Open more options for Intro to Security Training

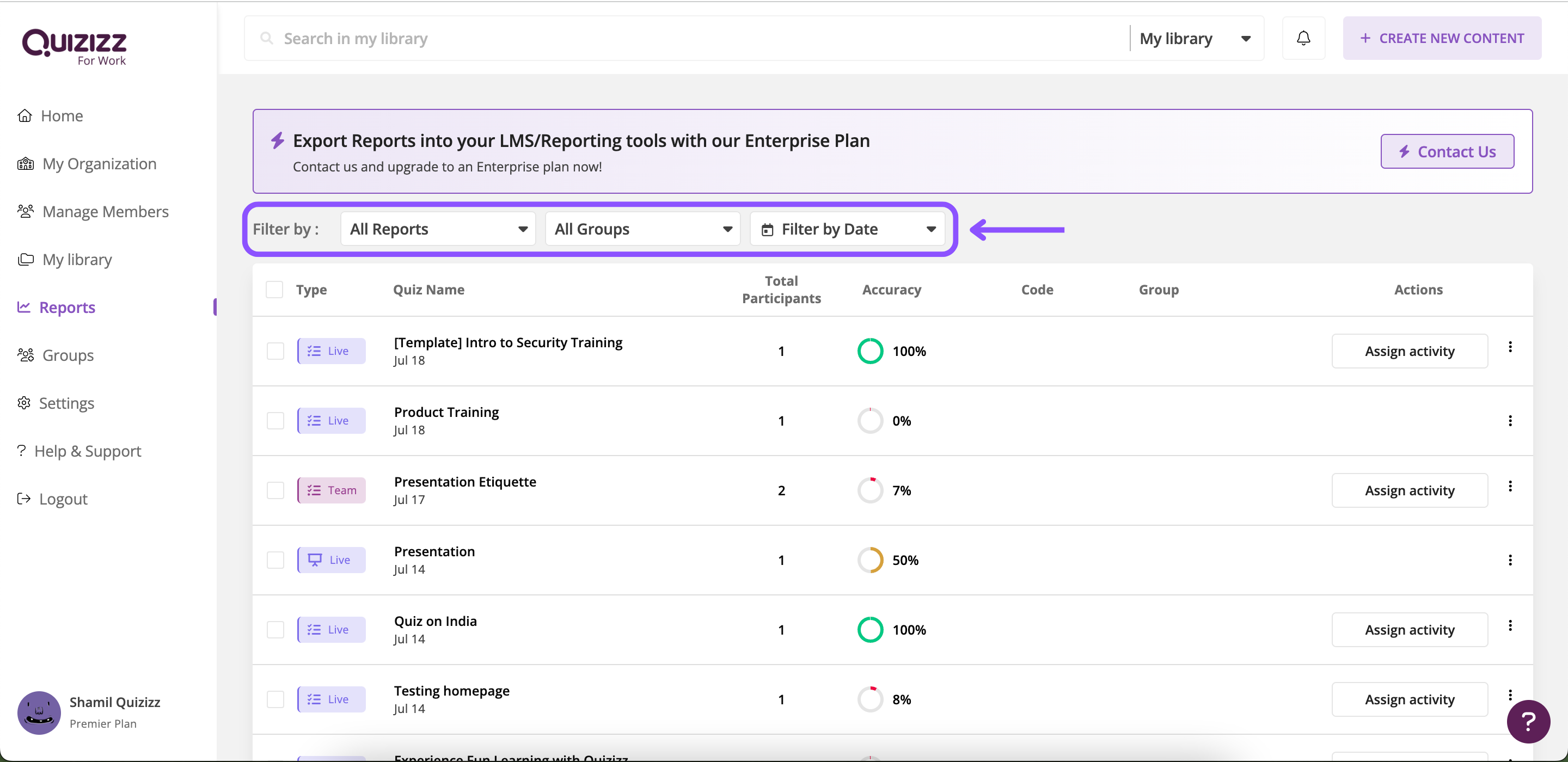pyautogui.click(x=1510, y=347)
